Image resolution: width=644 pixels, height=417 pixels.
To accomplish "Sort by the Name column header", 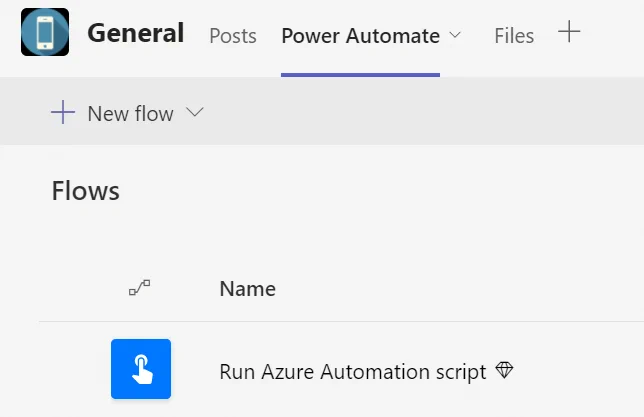I will pyautogui.click(x=248, y=289).
